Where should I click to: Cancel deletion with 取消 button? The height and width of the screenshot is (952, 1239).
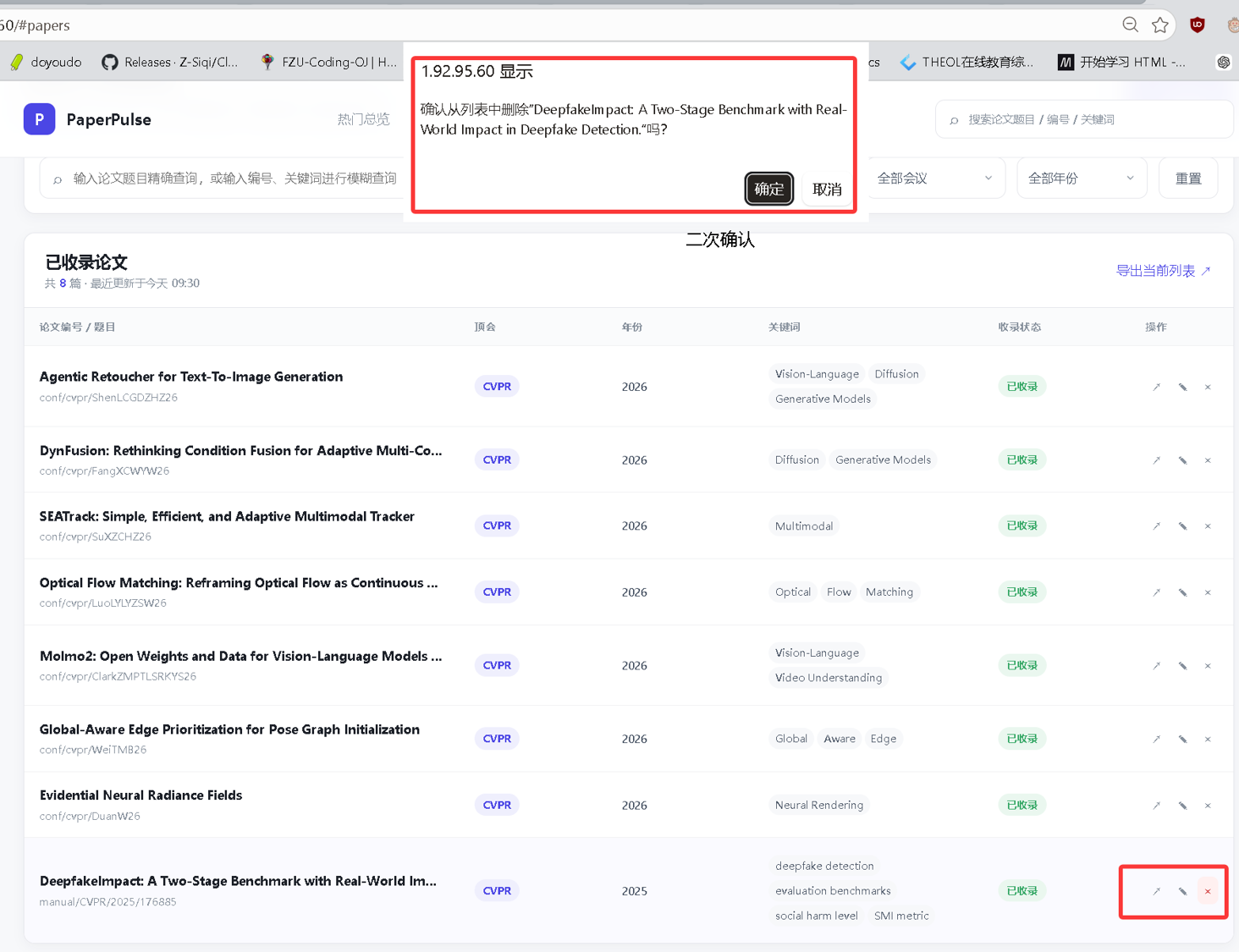click(x=827, y=189)
